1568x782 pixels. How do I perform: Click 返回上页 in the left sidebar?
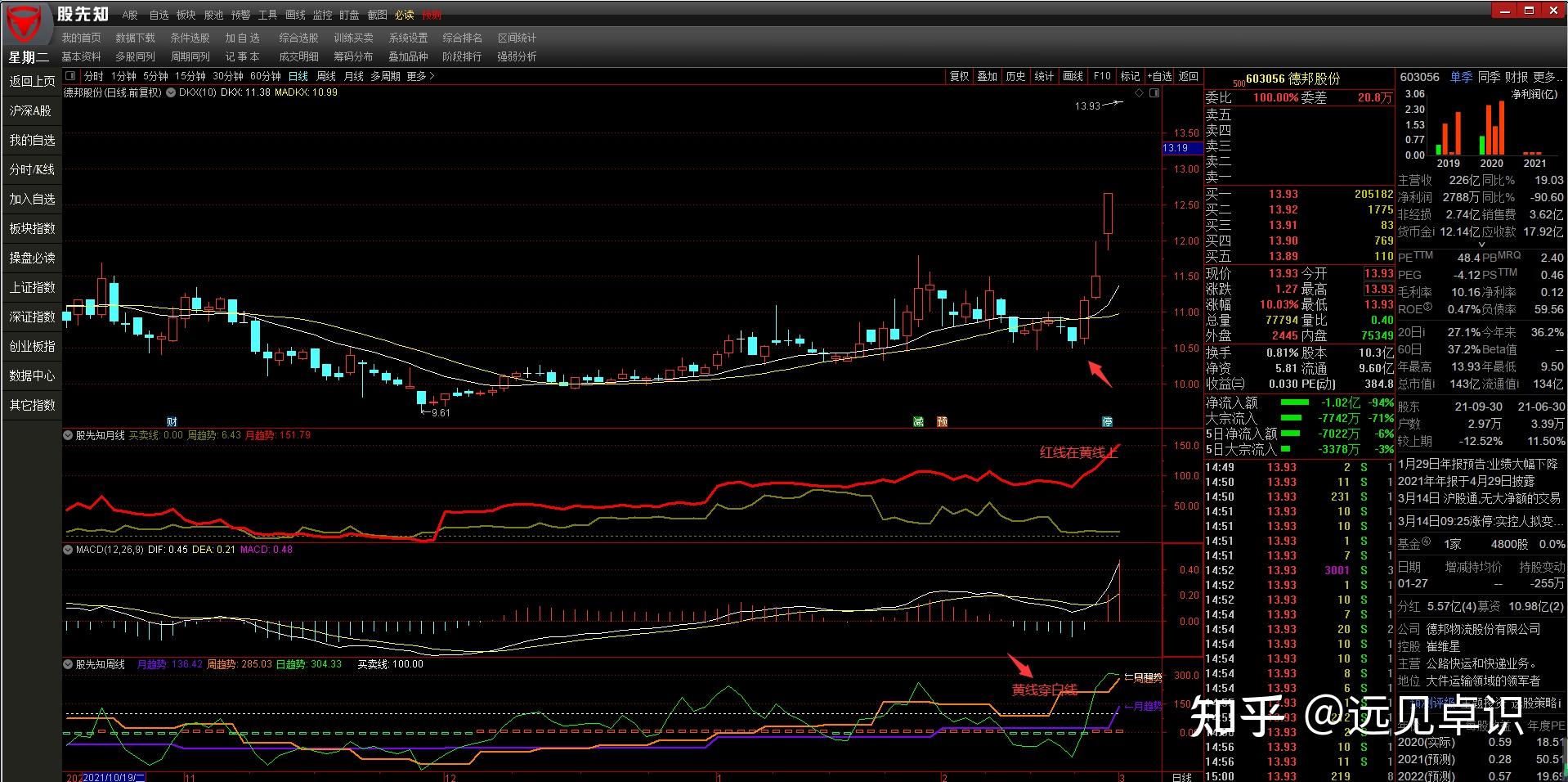(32, 81)
